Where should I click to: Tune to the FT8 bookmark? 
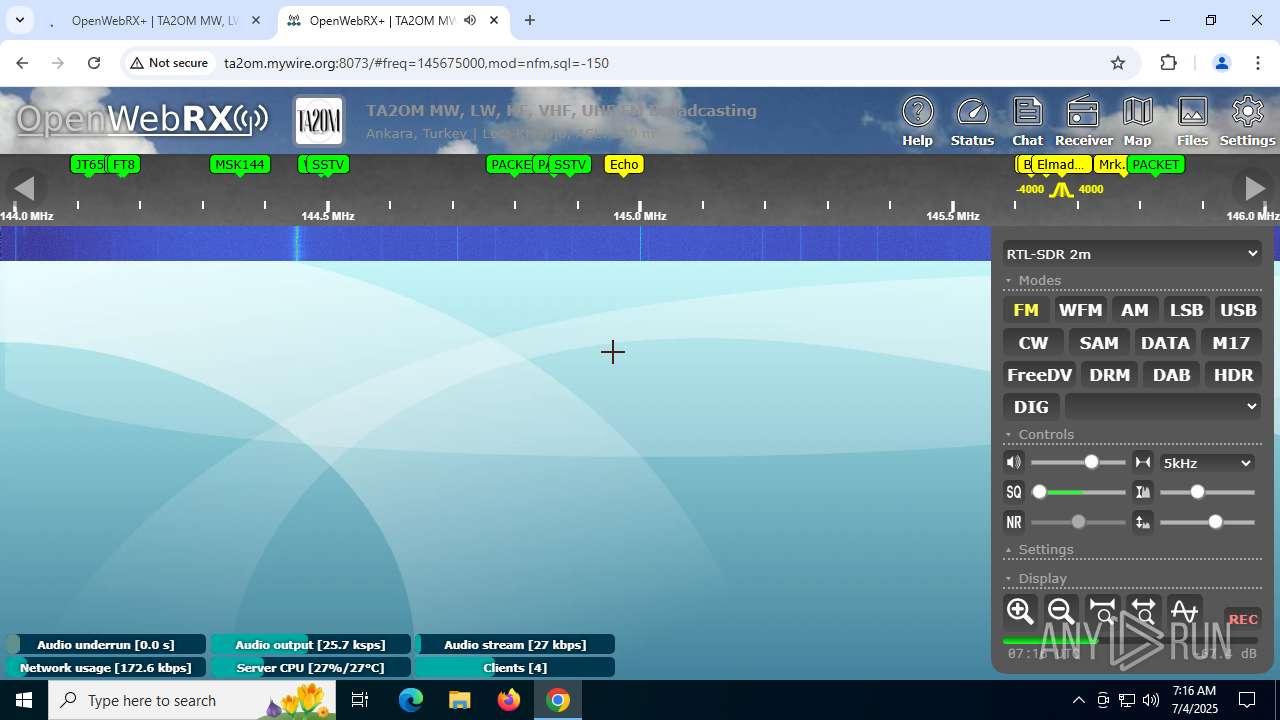(123, 165)
